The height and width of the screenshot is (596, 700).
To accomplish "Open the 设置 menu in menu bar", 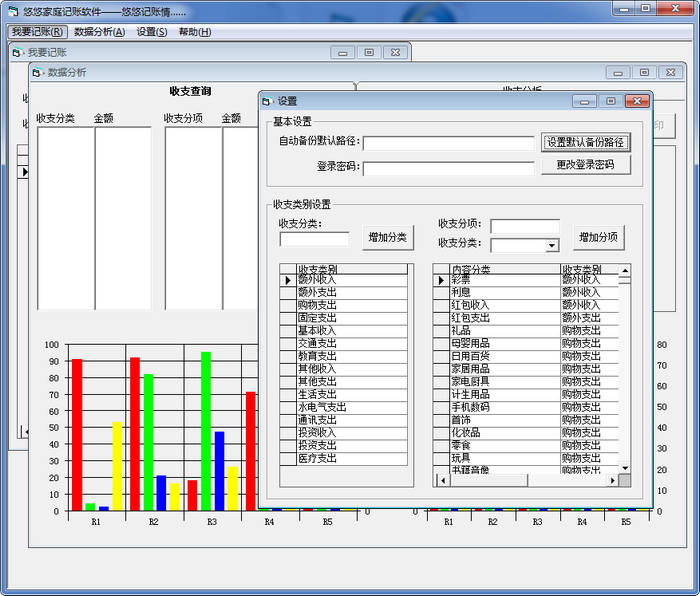I will [152, 32].
